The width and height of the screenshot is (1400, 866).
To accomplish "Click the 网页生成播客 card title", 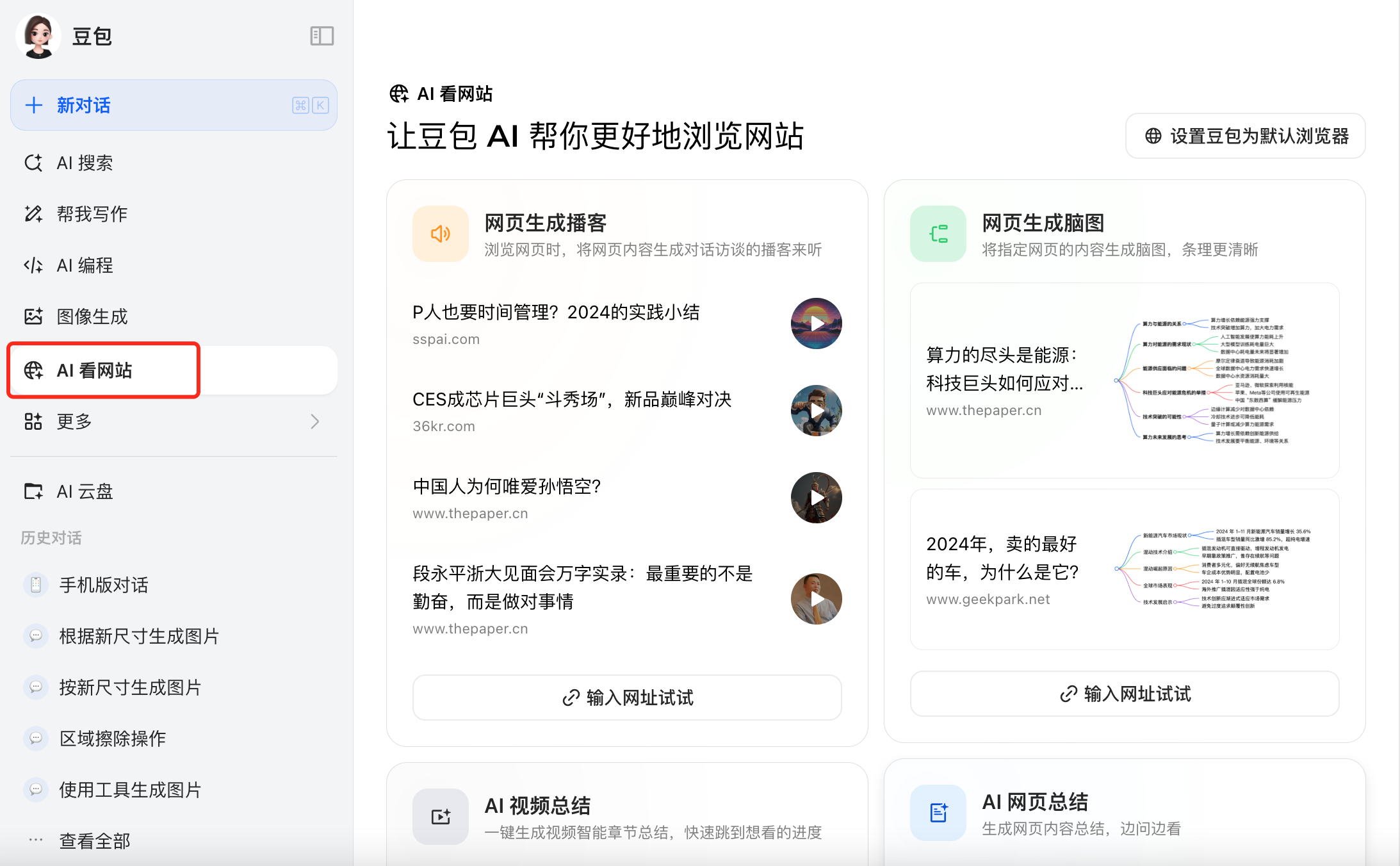I will click(x=546, y=223).
